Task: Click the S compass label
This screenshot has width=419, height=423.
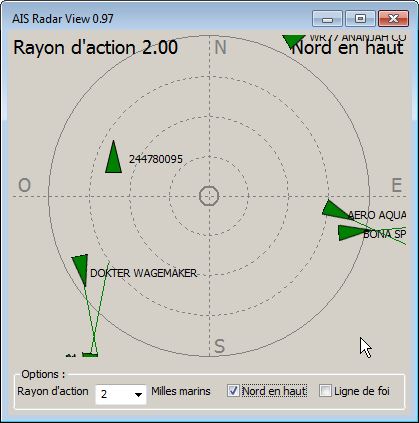Action: pos(219,346)
